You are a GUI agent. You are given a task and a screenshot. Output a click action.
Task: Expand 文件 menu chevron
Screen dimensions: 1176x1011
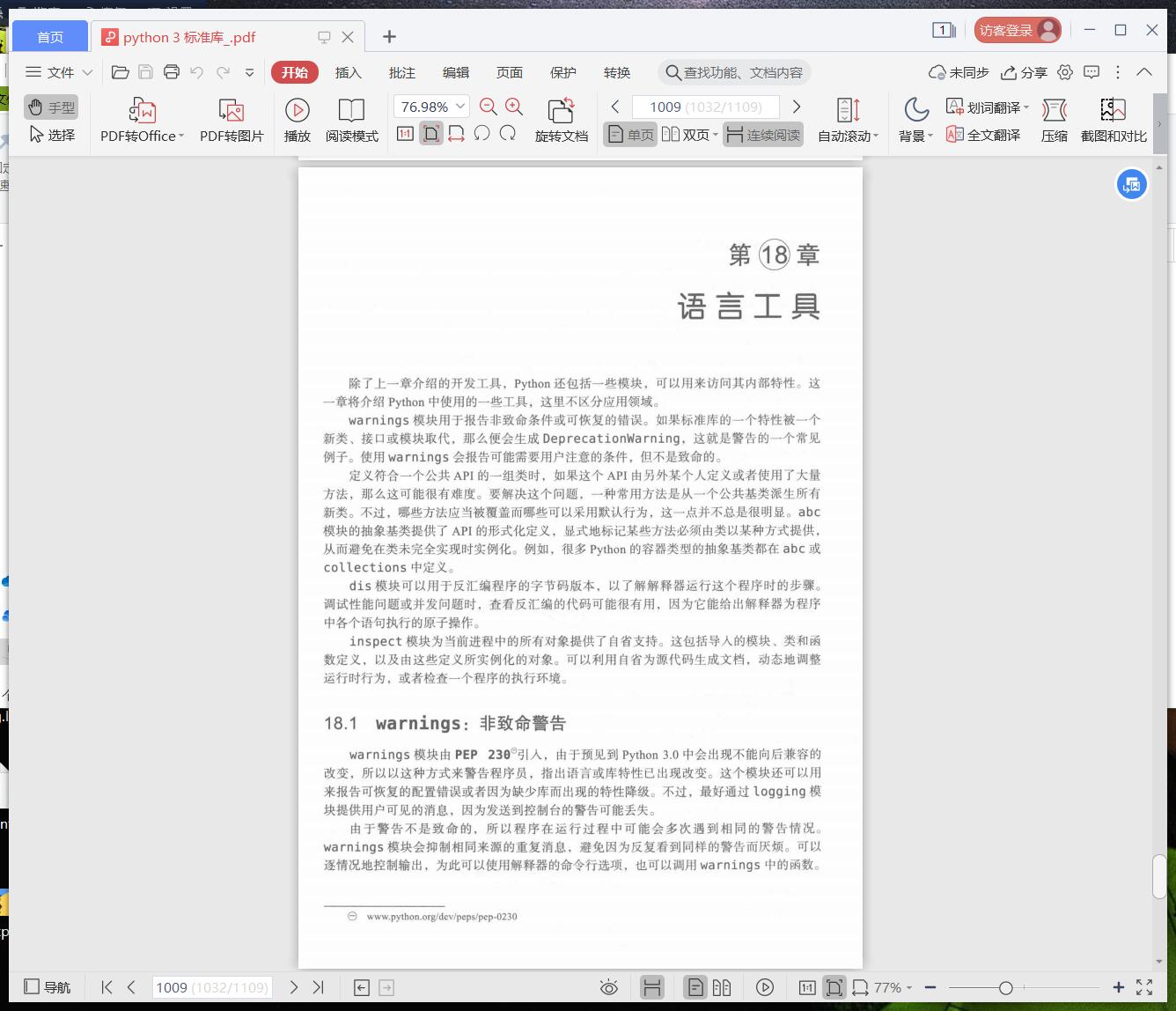(87, 72)
